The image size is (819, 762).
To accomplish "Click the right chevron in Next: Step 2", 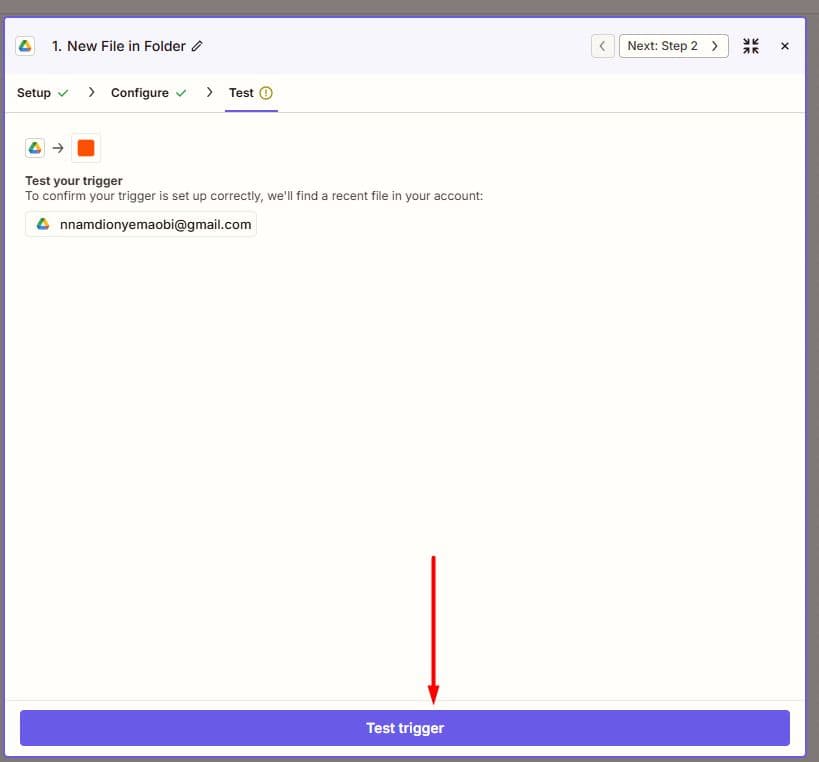I will point(715,46).
